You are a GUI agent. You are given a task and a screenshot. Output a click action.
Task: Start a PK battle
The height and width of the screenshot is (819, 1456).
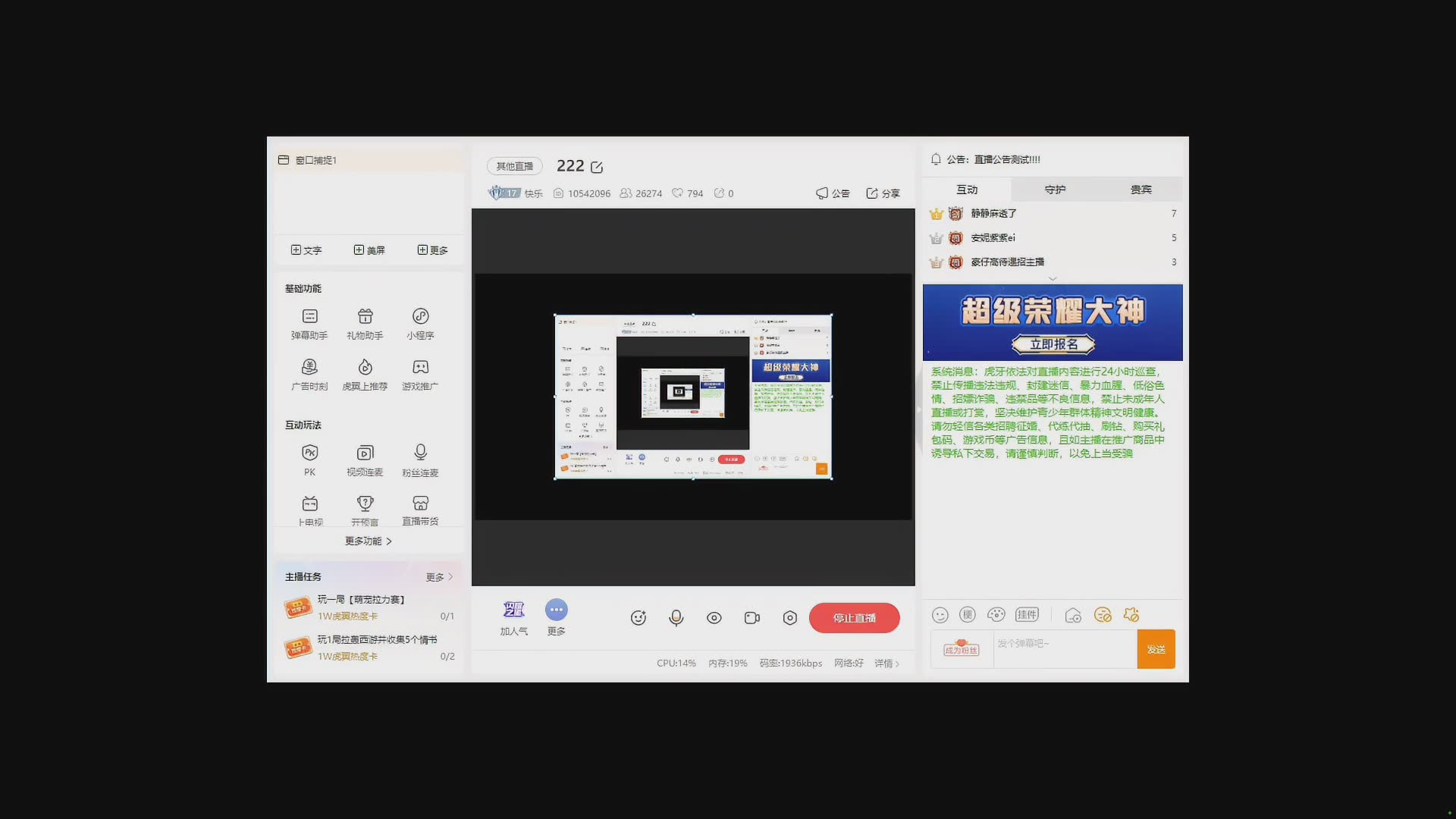[309, 460]
